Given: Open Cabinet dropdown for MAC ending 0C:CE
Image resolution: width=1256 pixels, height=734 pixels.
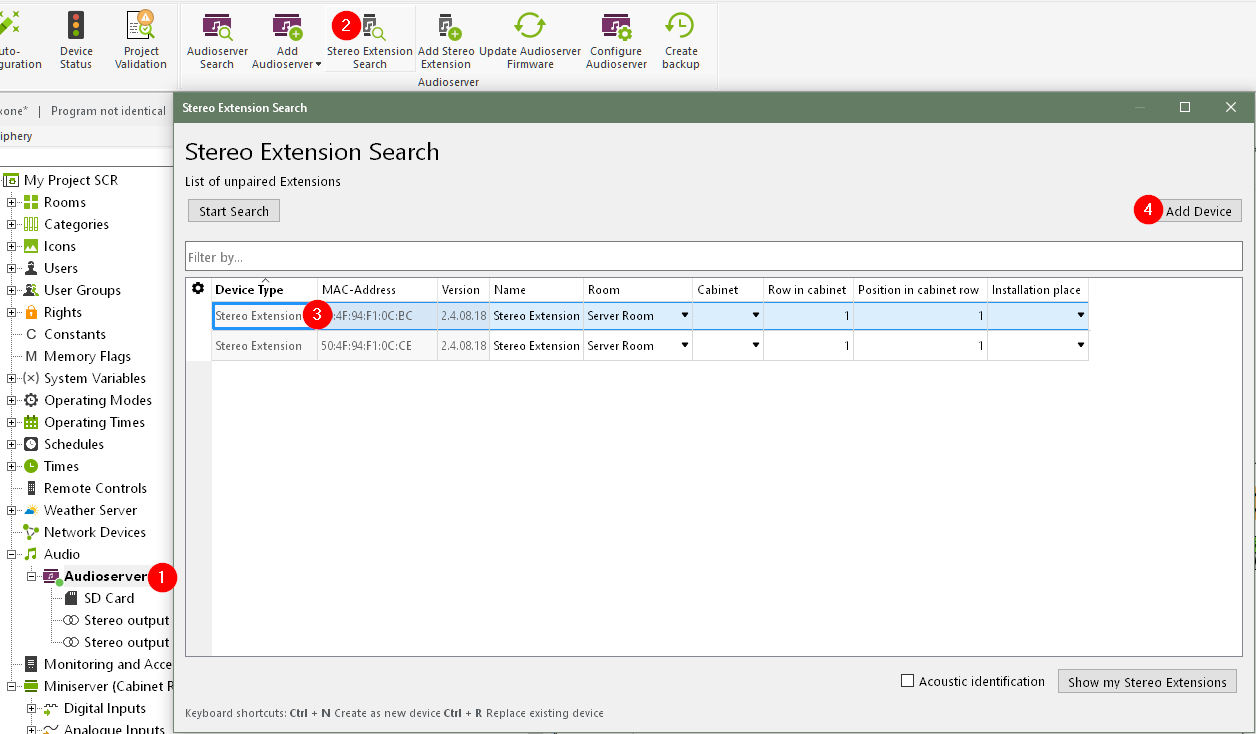Looking at the screenshot, I should click(756, 345).
